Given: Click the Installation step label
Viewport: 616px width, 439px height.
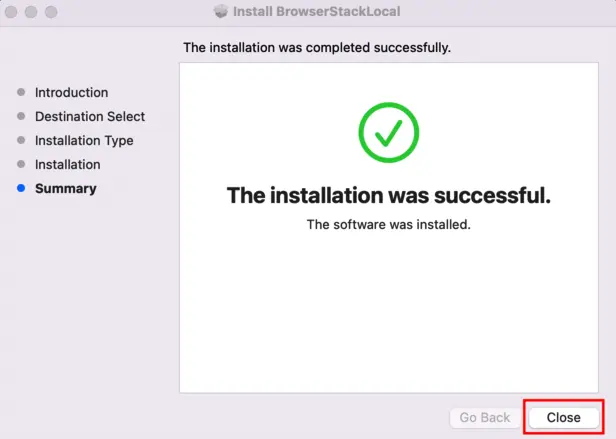Looking at the screenshot, I should pos(67,165).
